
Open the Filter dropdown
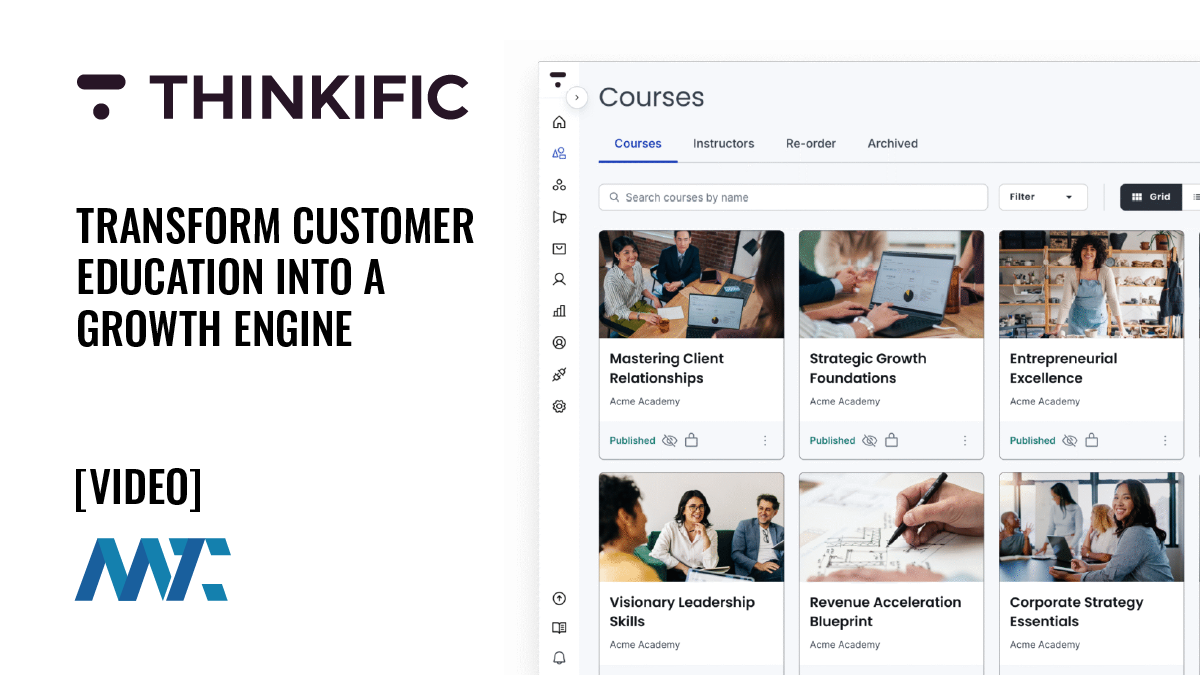(x=1043, y=197)
